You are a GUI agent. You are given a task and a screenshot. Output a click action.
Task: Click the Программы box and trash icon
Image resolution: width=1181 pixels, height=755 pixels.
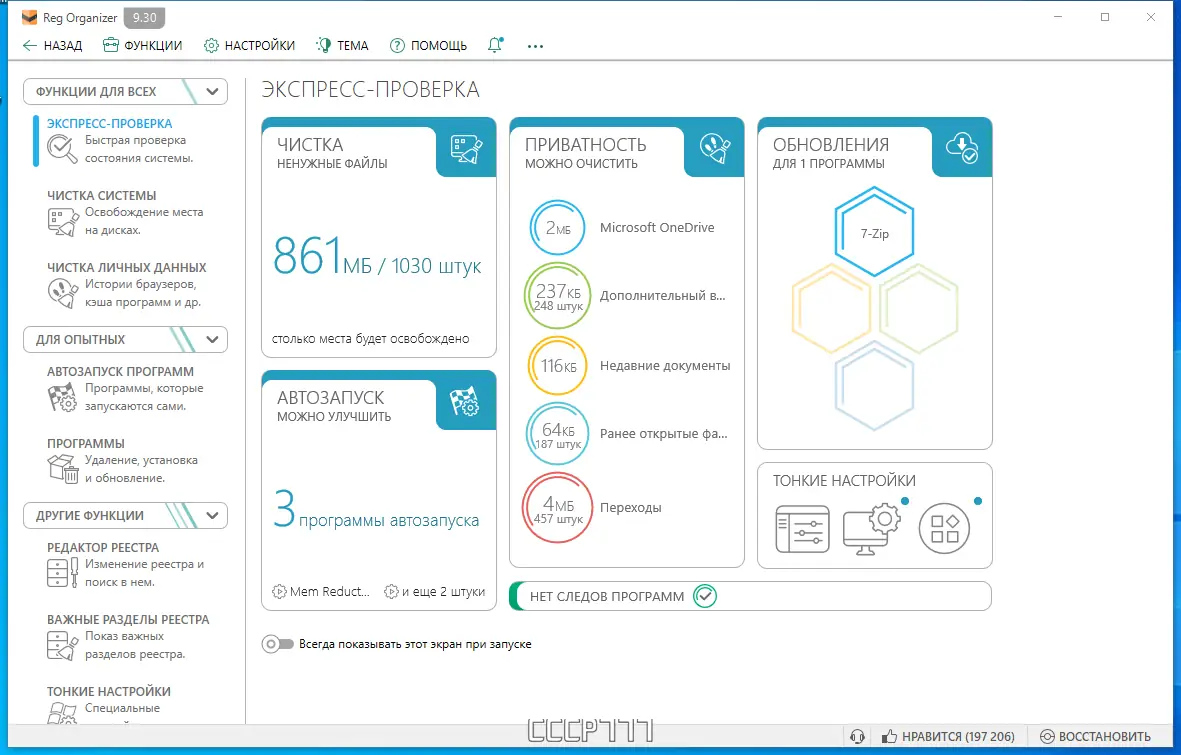click(63, 469)
